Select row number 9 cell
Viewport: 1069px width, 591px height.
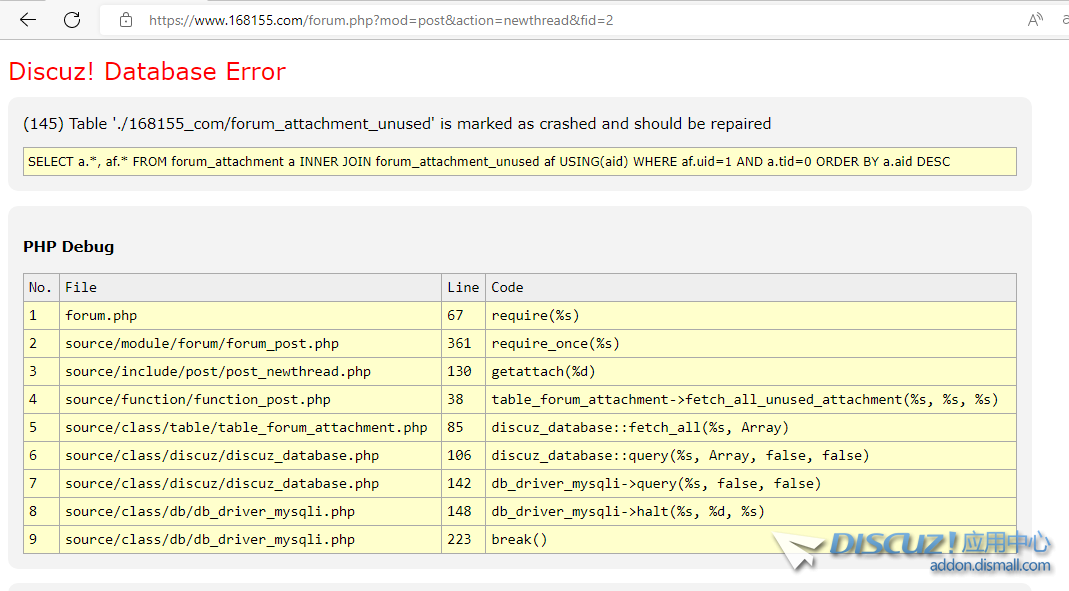(x=42, y=539)
